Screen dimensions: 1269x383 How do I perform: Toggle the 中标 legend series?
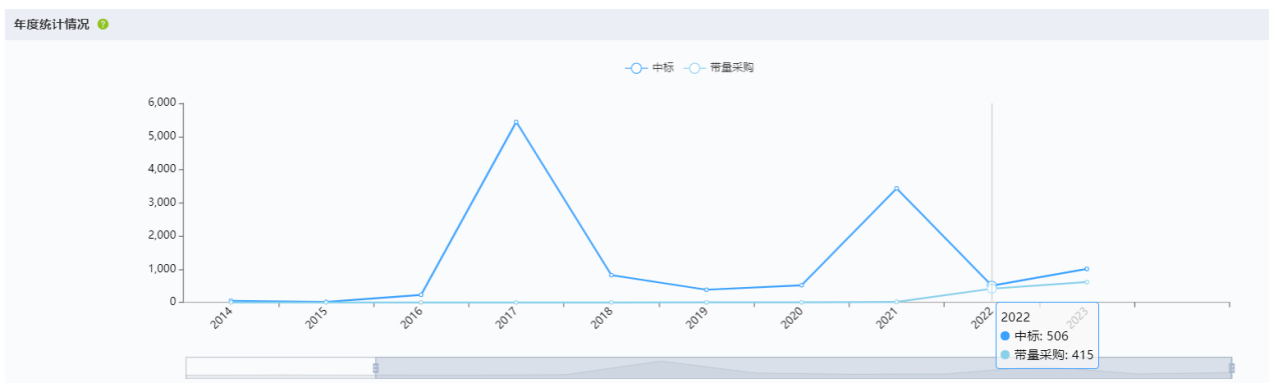(649, 68)
